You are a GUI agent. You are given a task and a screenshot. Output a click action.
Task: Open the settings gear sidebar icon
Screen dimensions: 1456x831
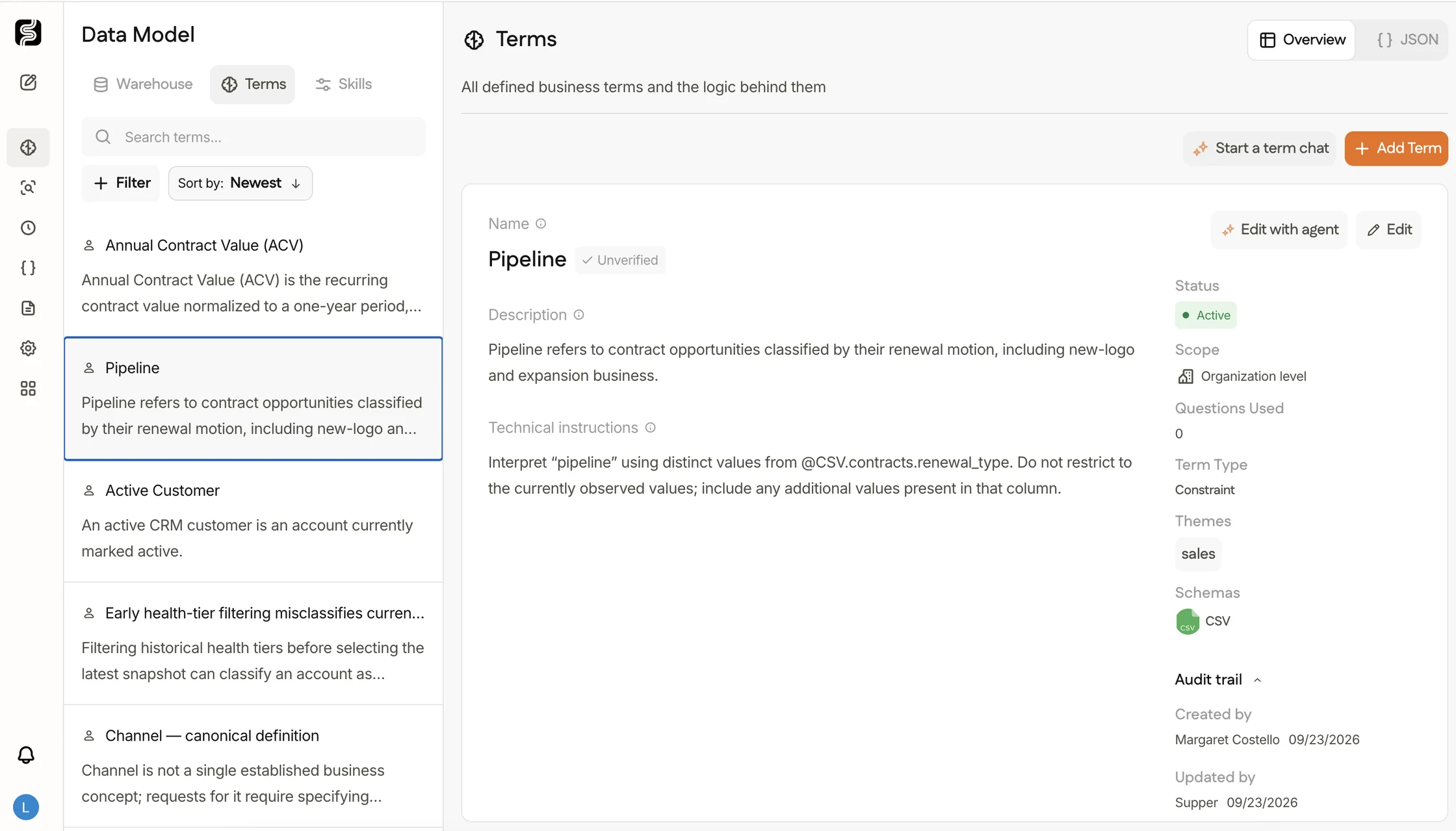pyautogui.click(x=28, y=348)
